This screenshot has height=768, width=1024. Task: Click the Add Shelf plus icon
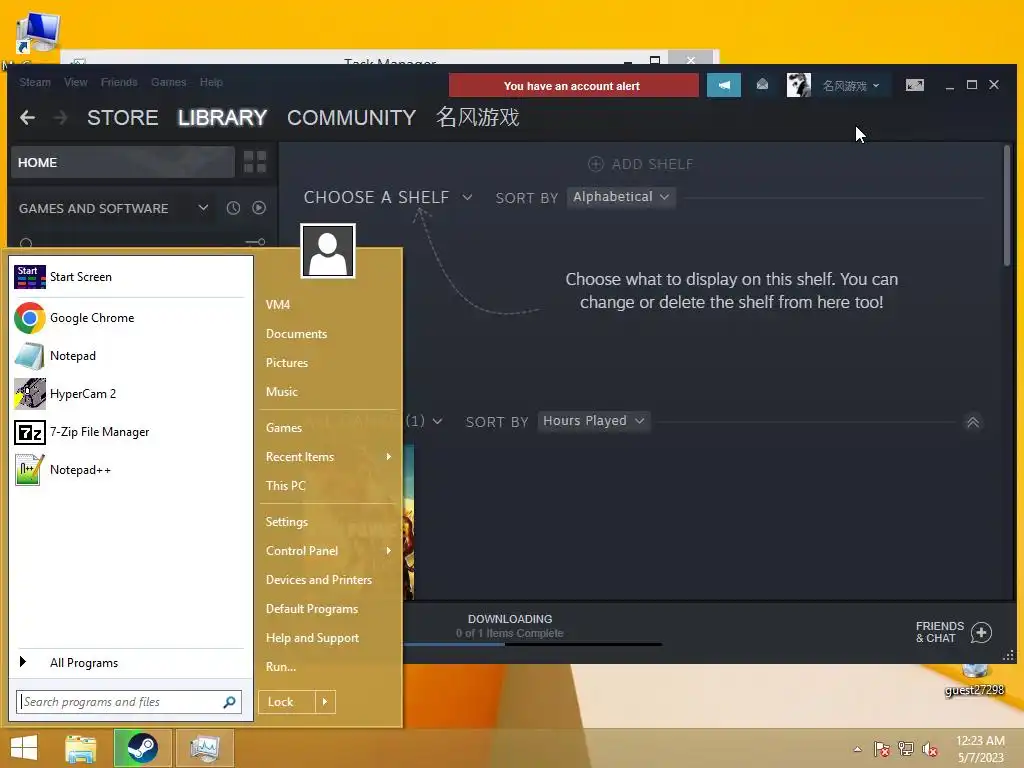[596, 164]
